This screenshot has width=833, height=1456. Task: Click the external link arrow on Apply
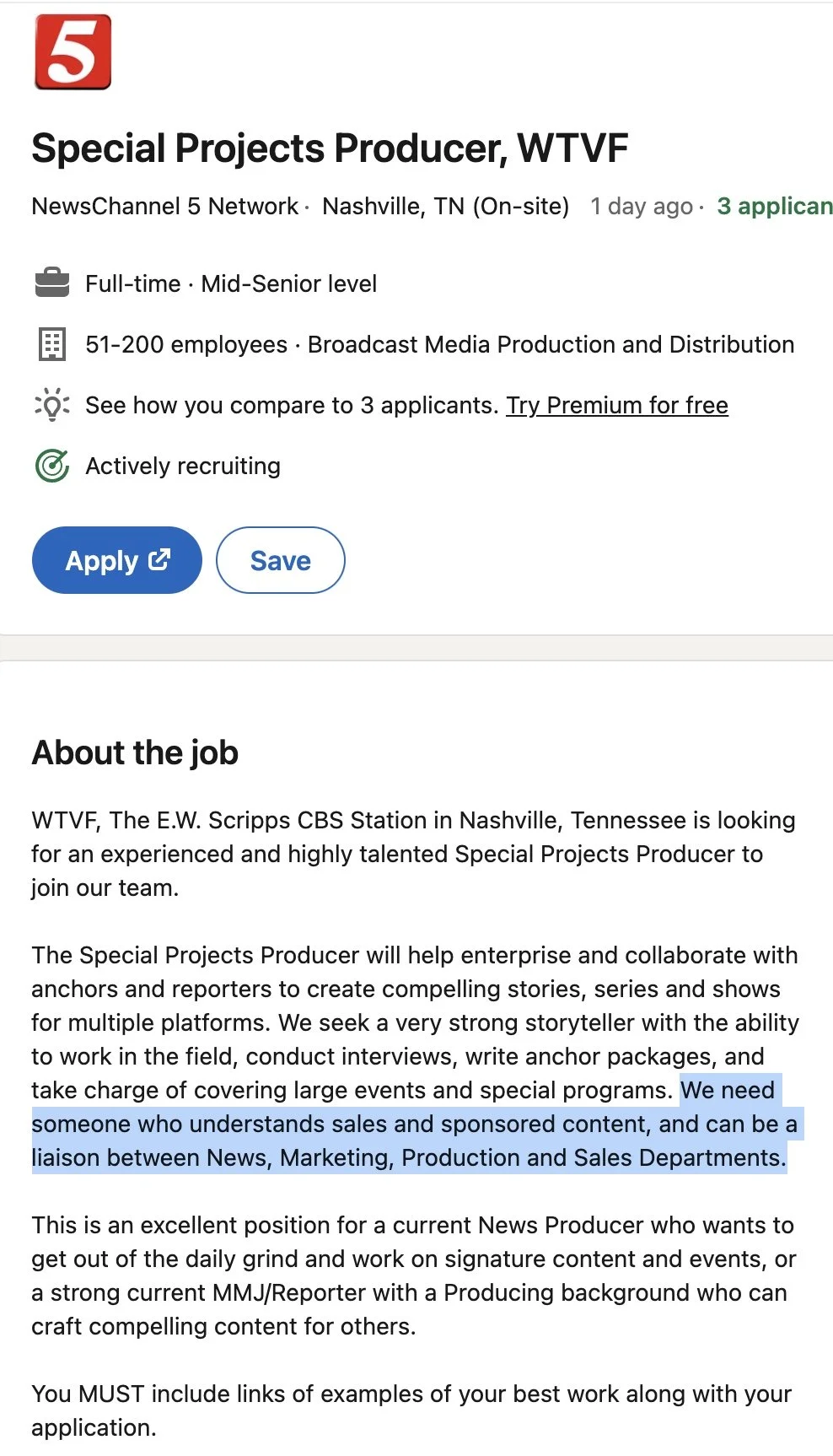pyautogui.click(x=159, y=559)
